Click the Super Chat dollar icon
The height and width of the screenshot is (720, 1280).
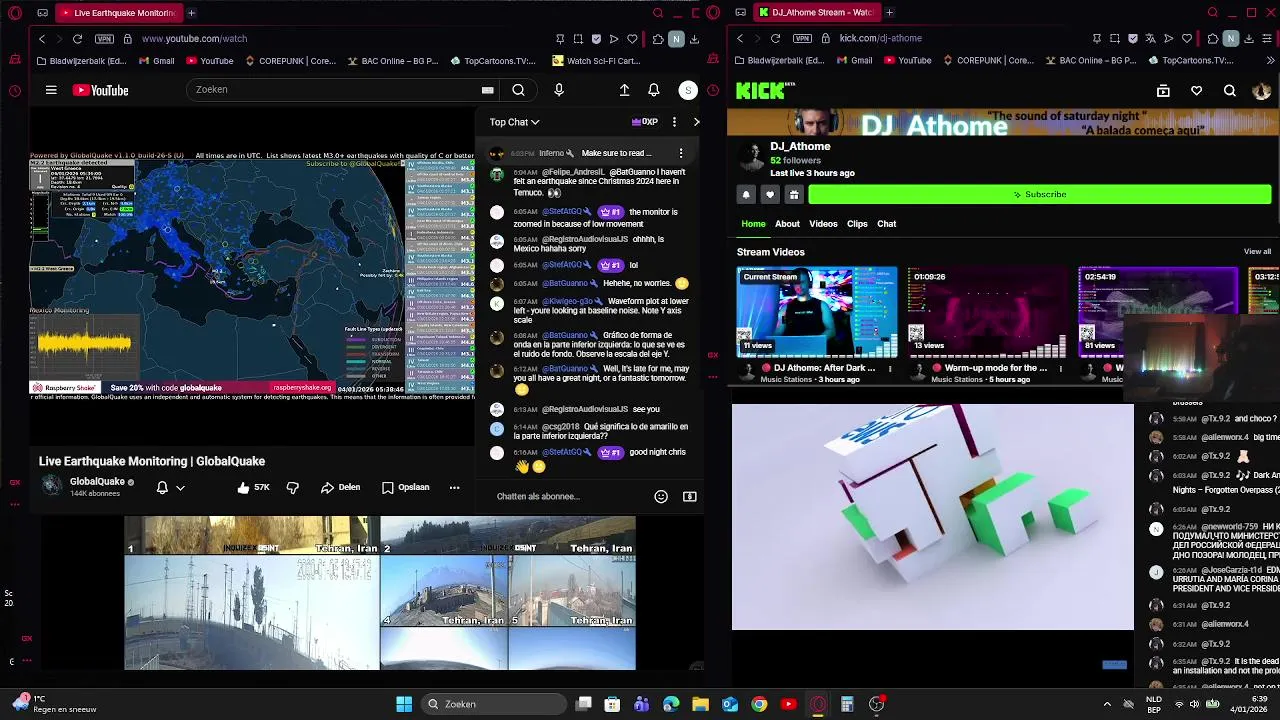[689, 496]
